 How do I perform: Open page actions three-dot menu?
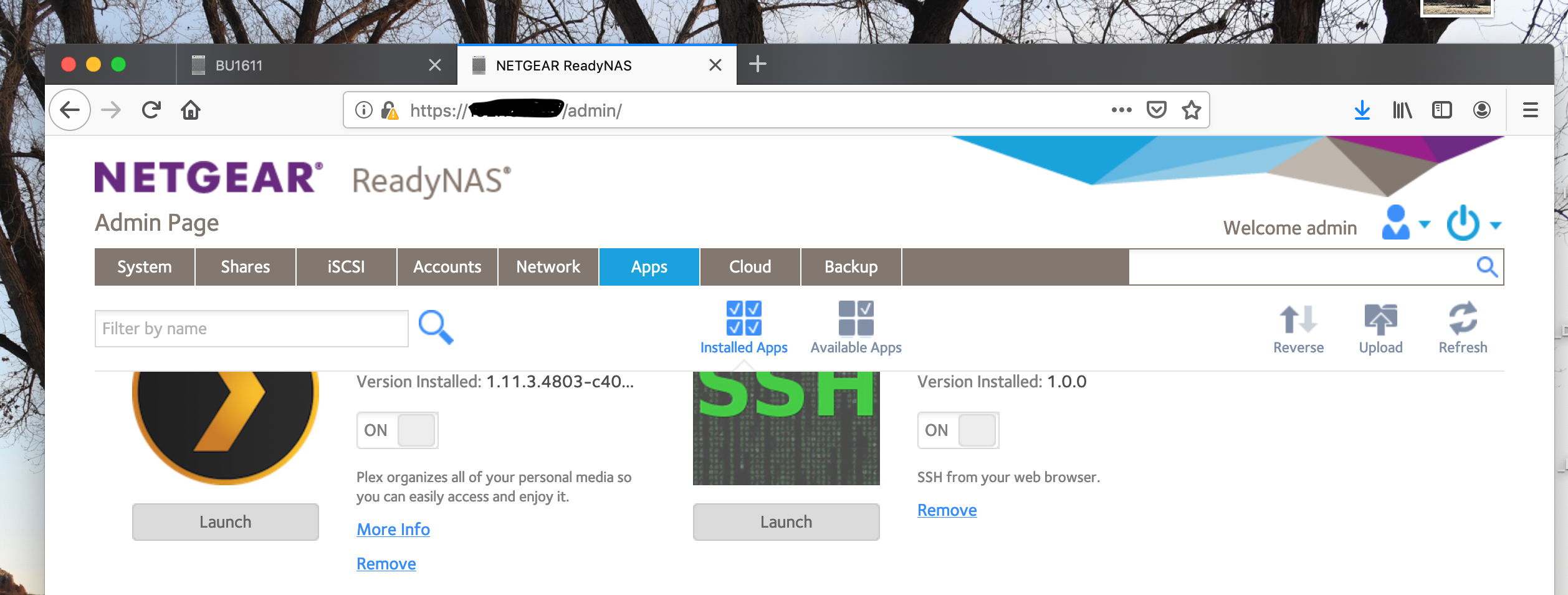[x=1121, y=110]
